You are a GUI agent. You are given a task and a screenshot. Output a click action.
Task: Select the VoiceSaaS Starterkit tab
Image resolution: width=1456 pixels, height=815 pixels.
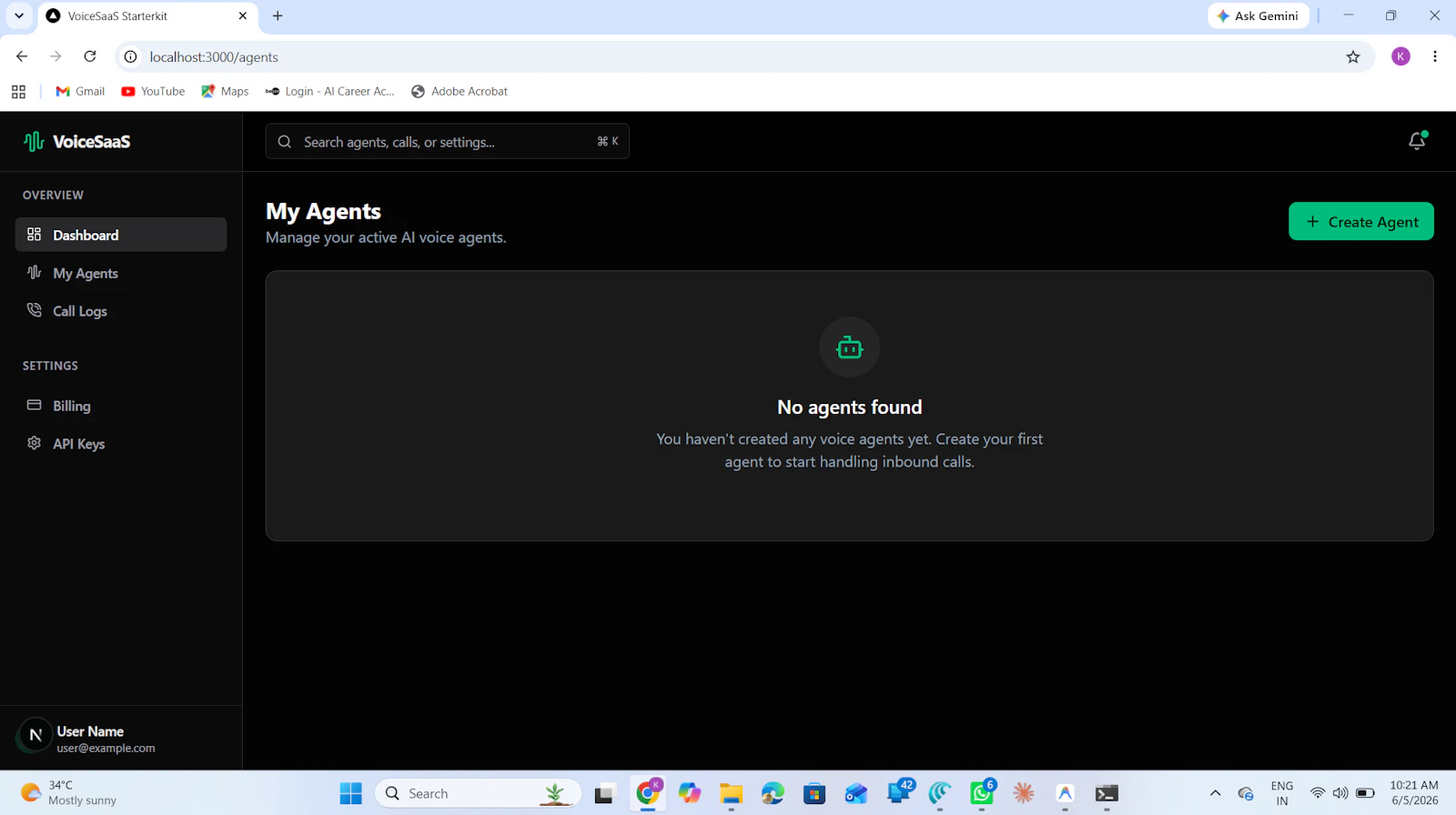148,15
